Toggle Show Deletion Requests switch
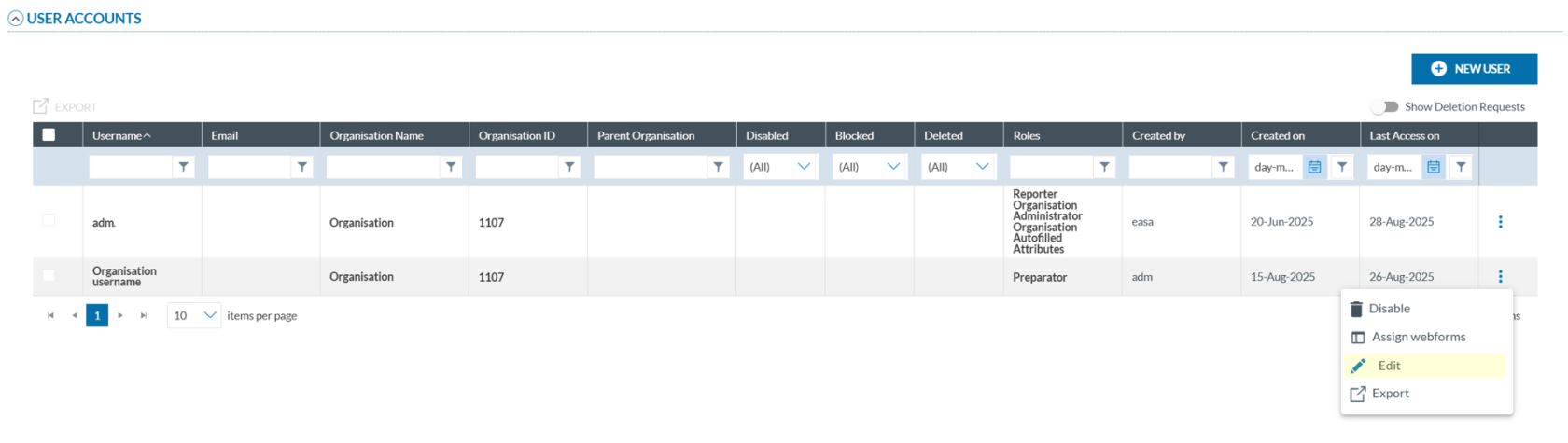This screenshot has height=443, width=1568. pos(1385,107)
